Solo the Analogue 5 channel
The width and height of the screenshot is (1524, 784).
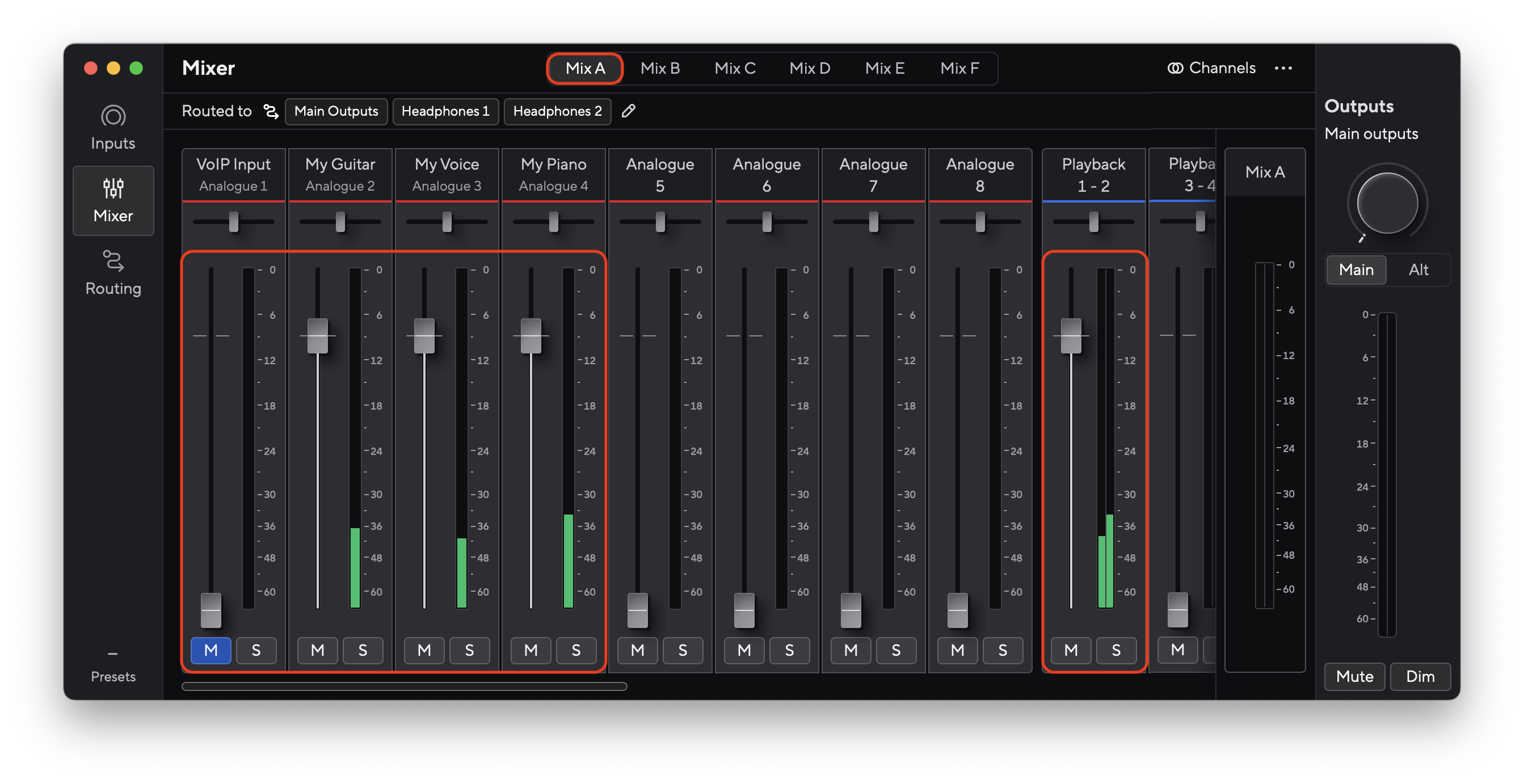[x=683, y=650]
